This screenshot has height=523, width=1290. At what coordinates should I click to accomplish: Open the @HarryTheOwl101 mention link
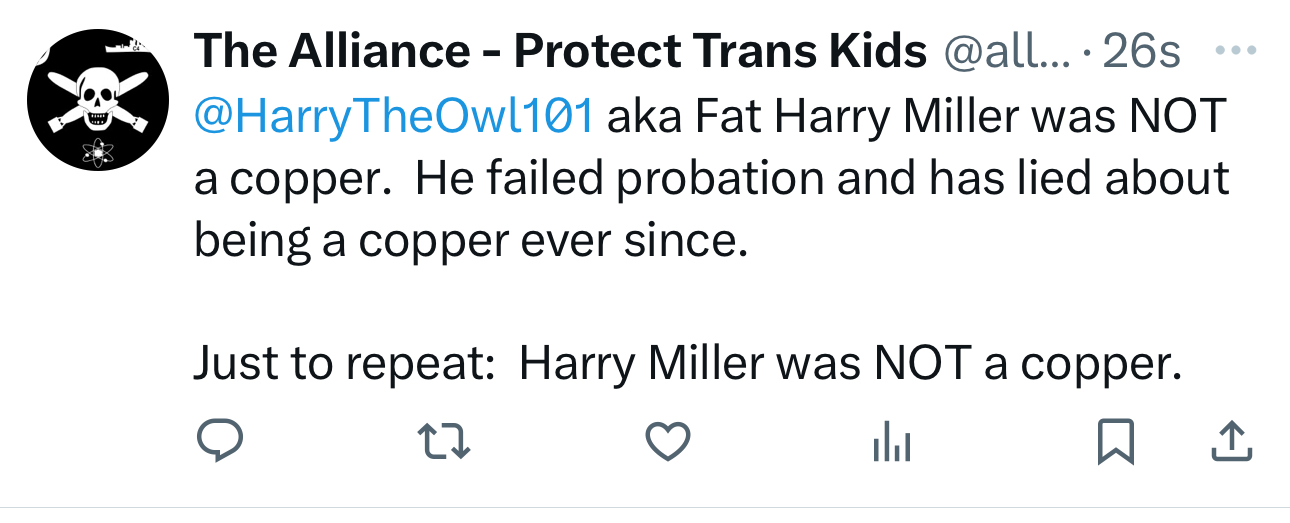(x=393, y=117)
